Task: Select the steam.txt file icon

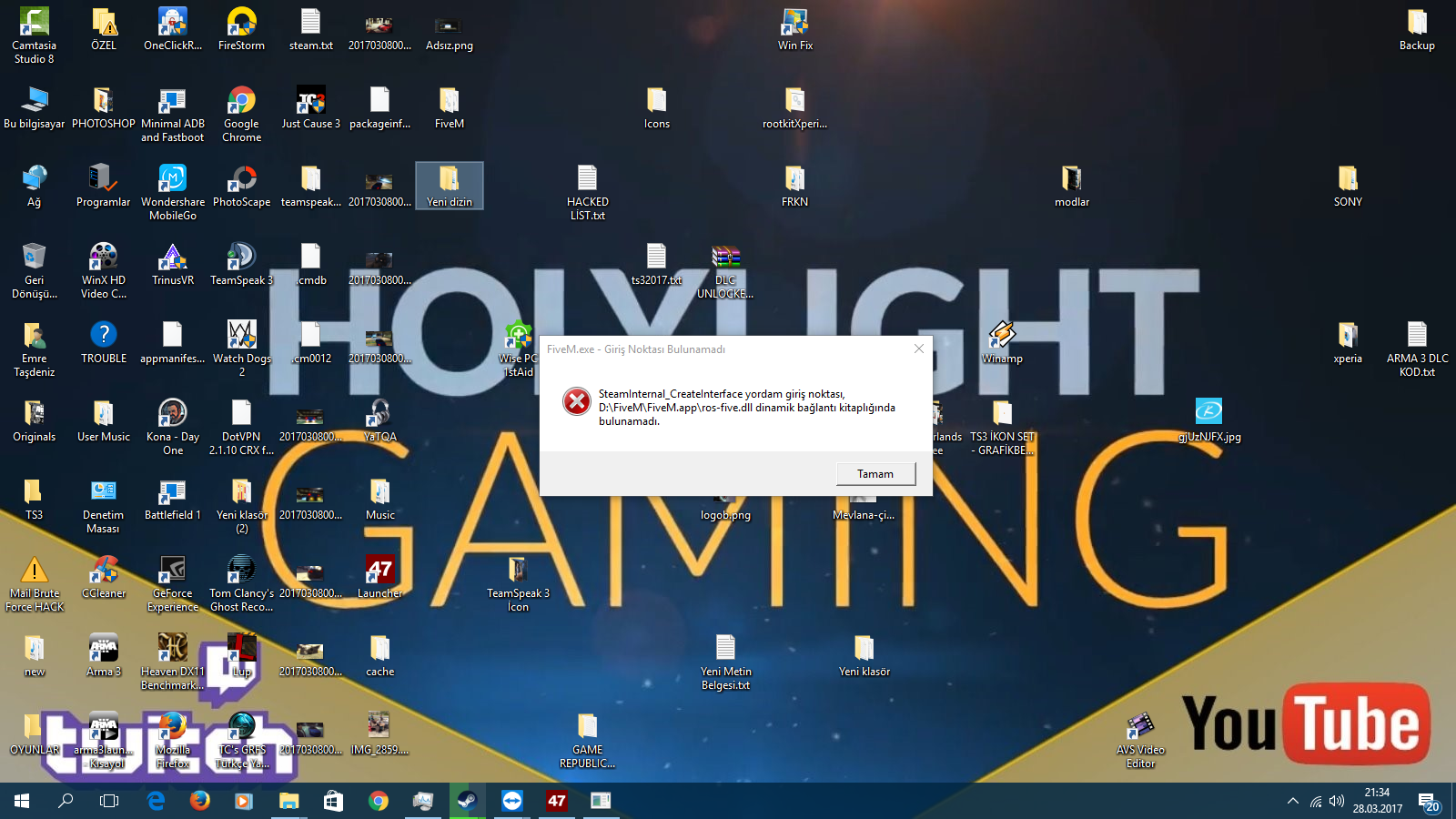Action: click(311, 30)
